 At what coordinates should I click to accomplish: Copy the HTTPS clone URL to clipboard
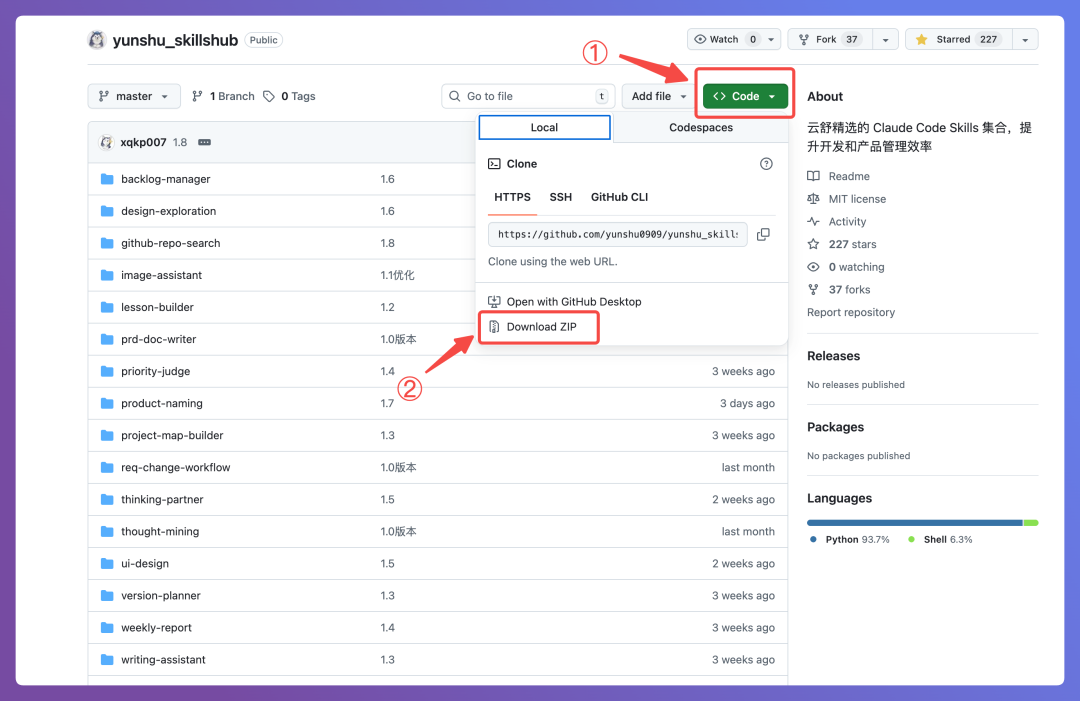pyautogui.click(x=763, y=234)
